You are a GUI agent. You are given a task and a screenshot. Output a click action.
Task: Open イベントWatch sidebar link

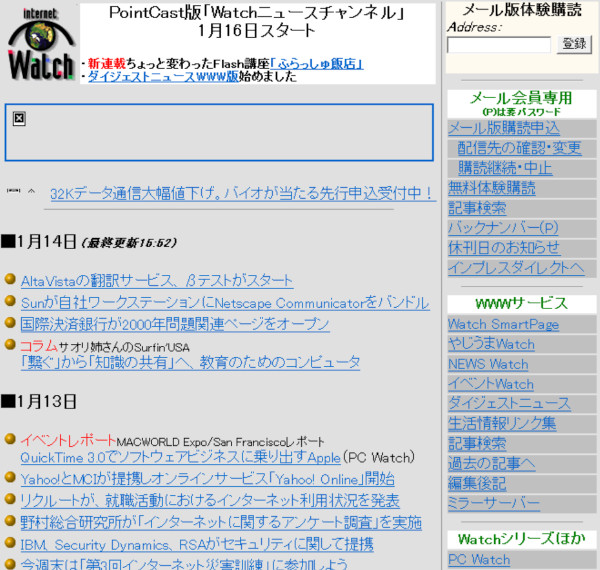(x=491, y=384)
